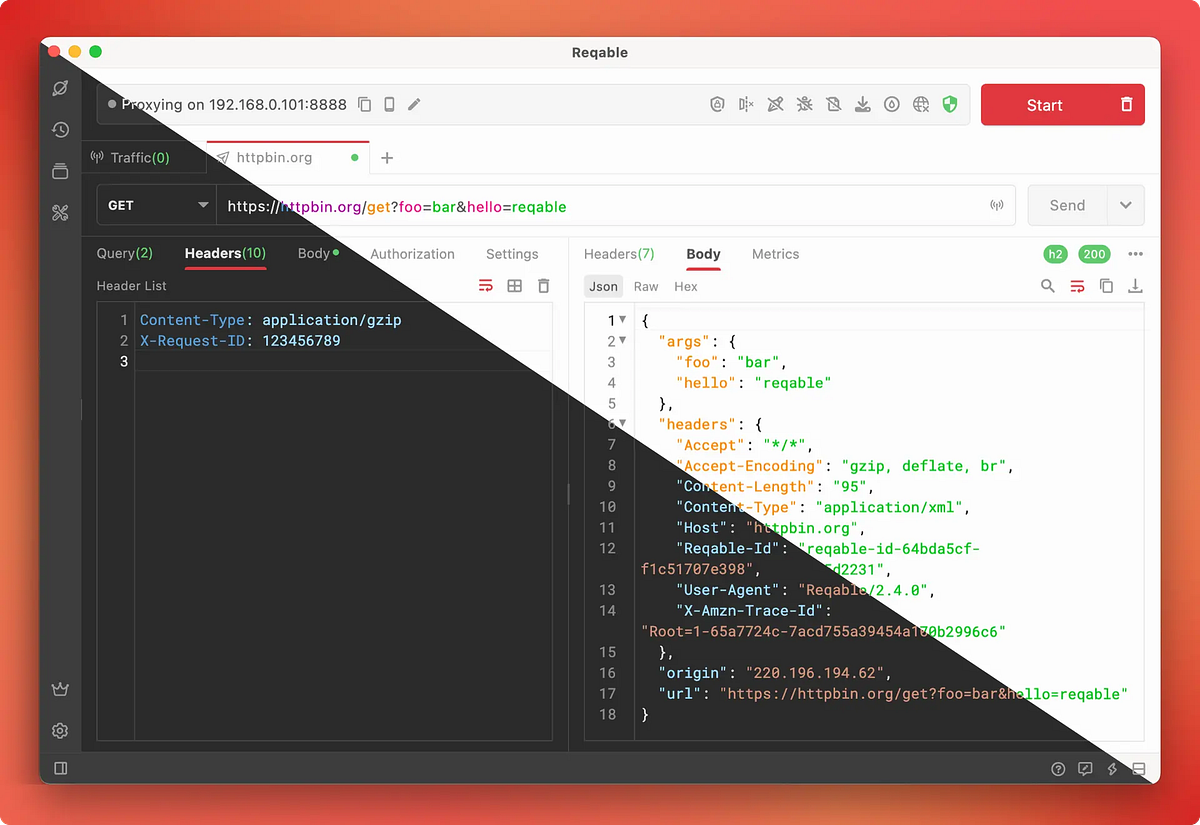Toggle line wrapping in the header editor
1200x825 pixels.
tap(485, 286)
